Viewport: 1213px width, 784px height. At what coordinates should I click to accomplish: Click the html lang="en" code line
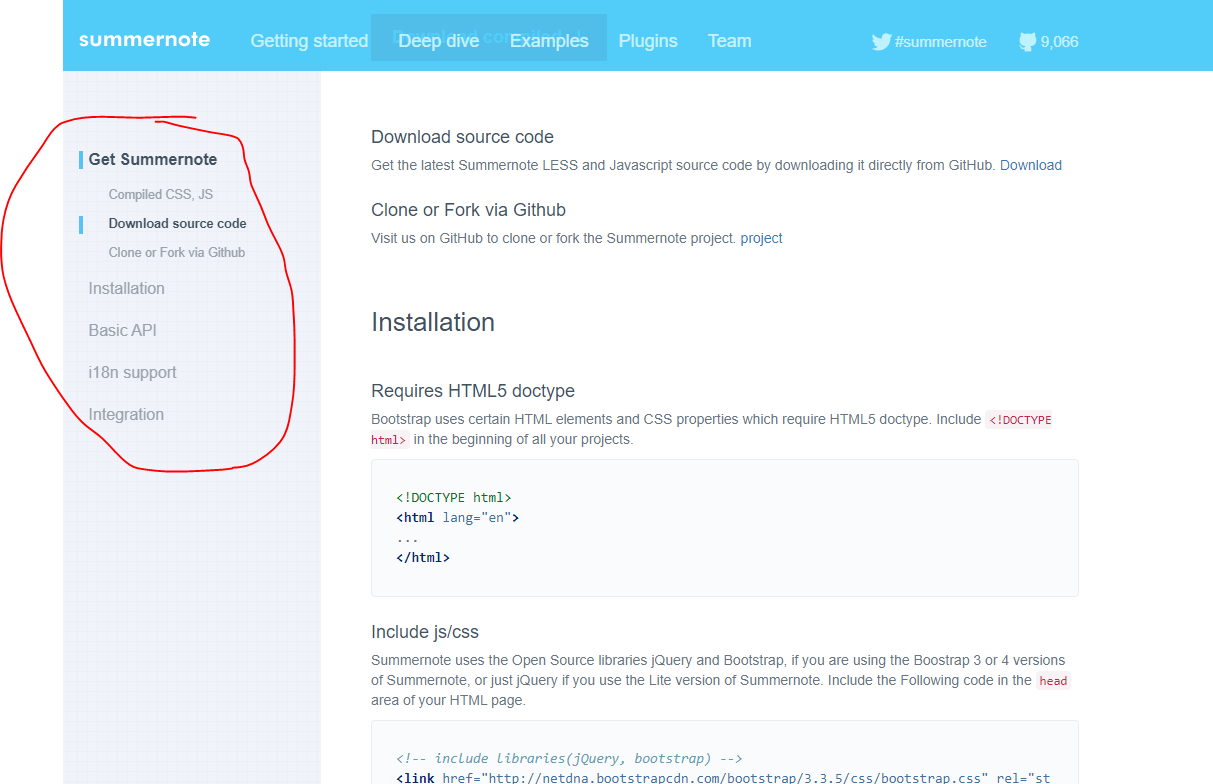[458, 518]
